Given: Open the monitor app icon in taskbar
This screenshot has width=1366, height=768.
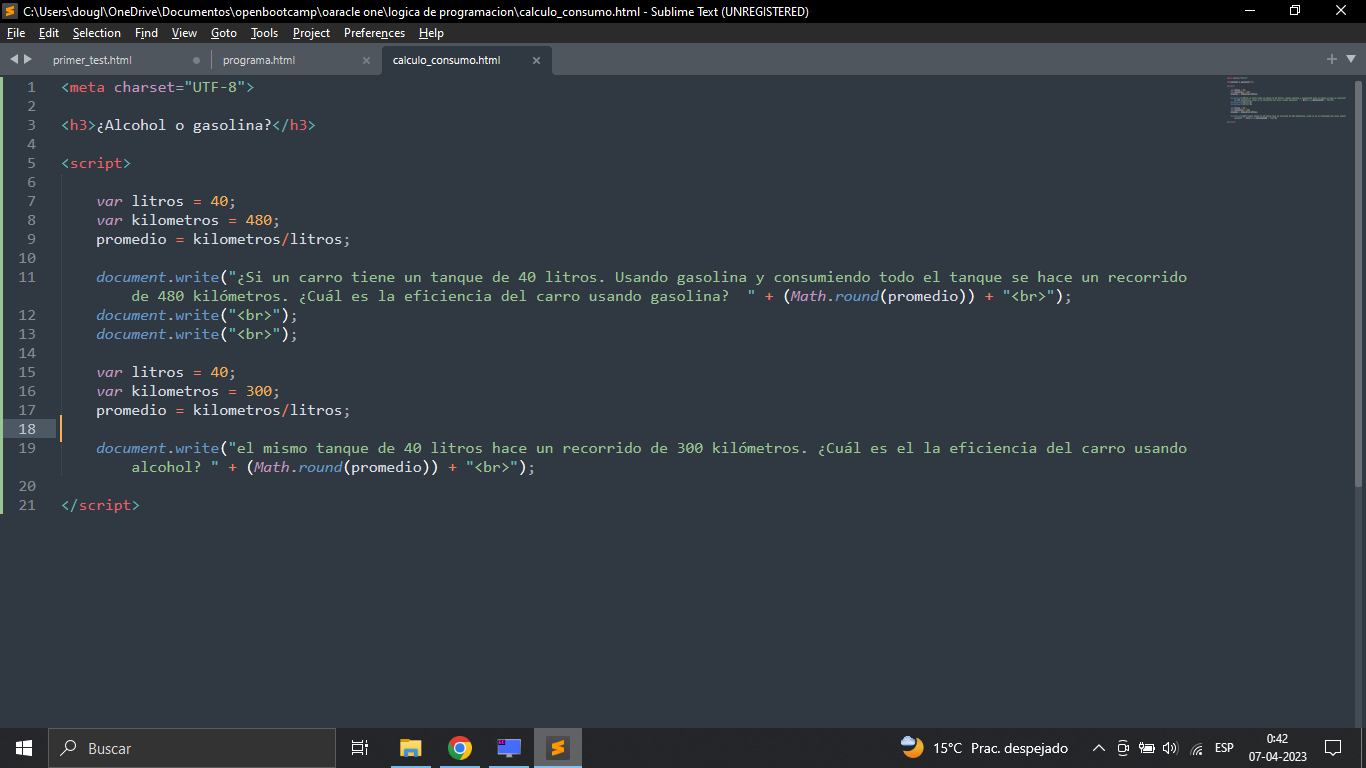Looking at the screenshot, I should (509, 748).
